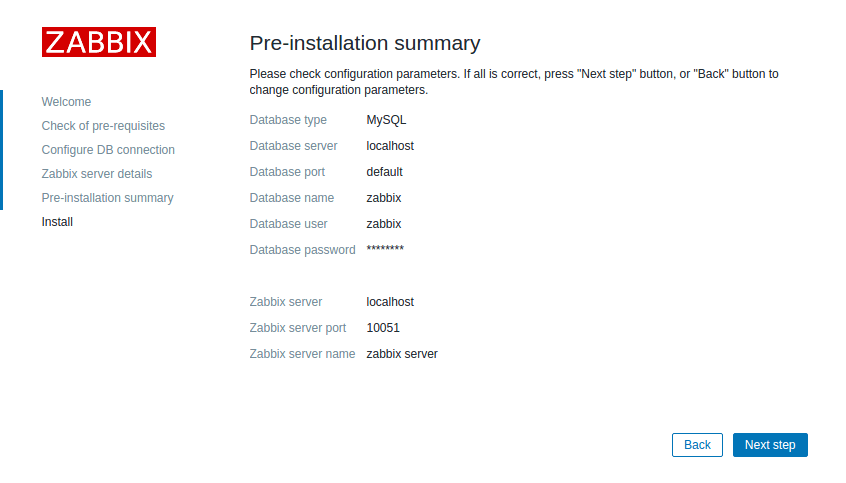
Task: Click the Pre-installation summary page heading
Action: point(364,44)
